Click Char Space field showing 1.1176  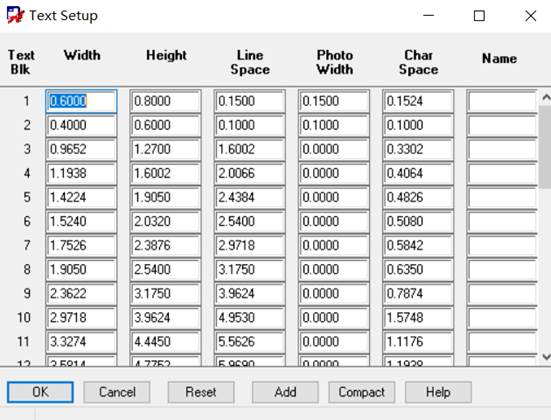click(418, 342)
